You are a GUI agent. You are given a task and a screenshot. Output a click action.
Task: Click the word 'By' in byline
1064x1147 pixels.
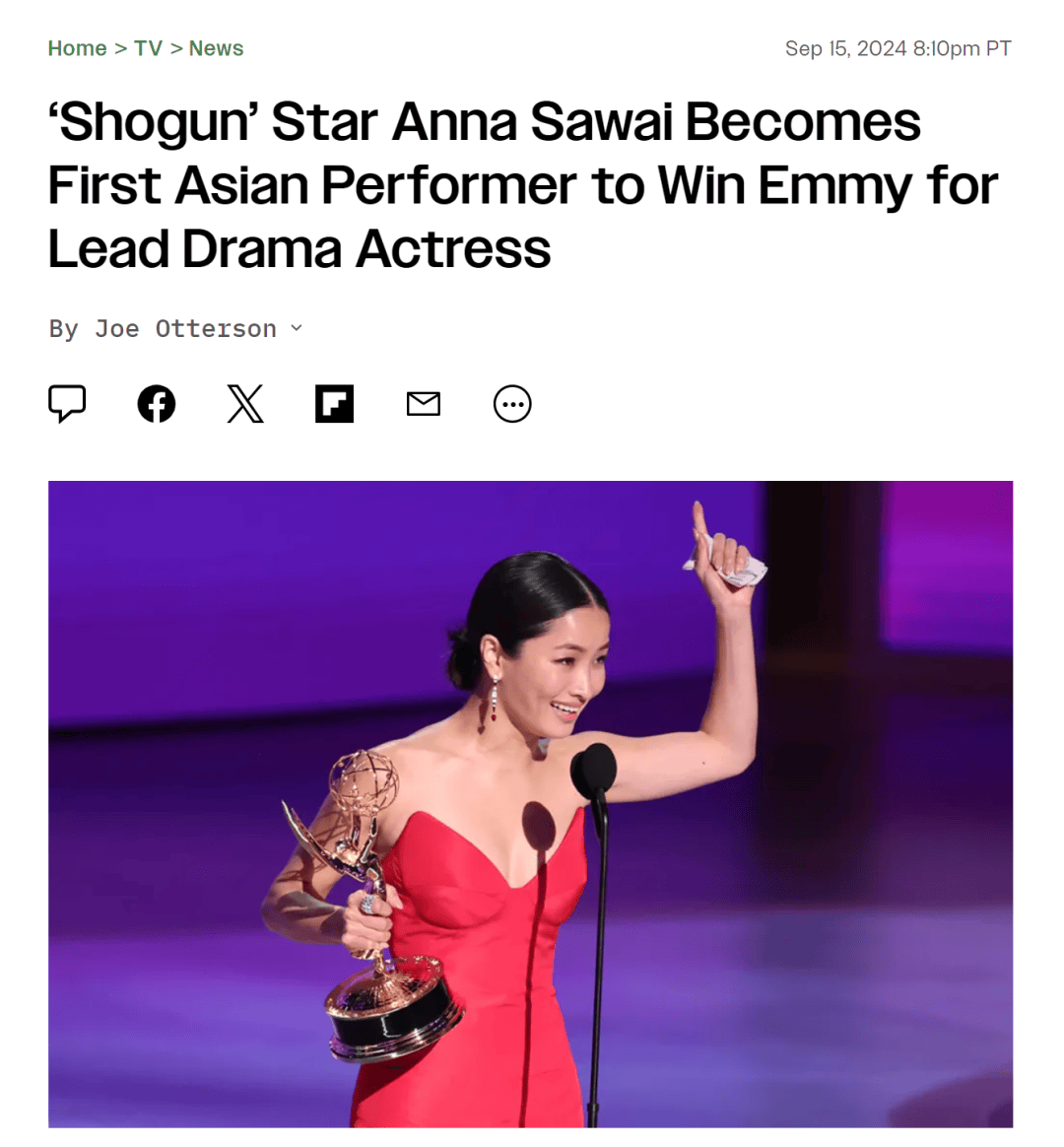coord(63,328)
